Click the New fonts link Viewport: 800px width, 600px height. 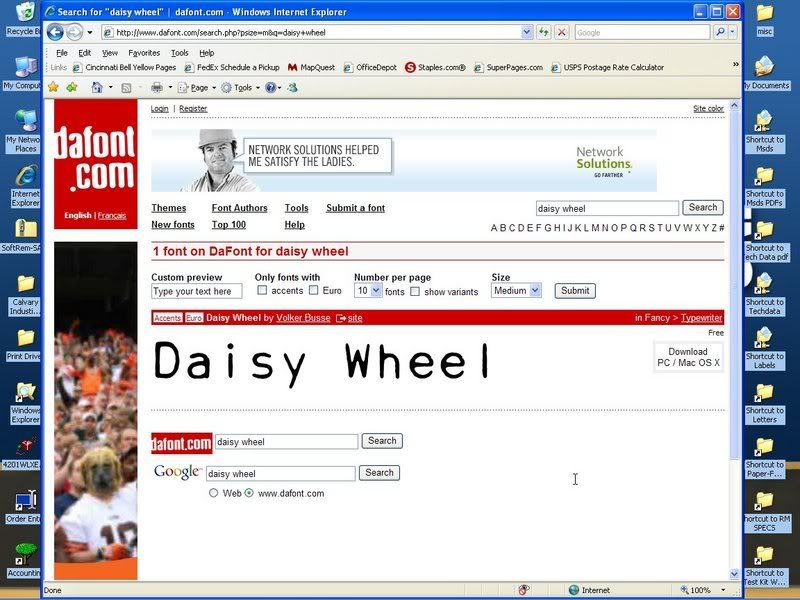click(x=173, y=224)
